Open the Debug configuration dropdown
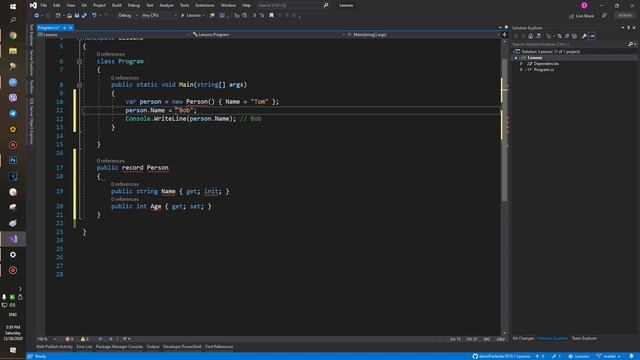 pyautogui.click(x=127, y=16)
